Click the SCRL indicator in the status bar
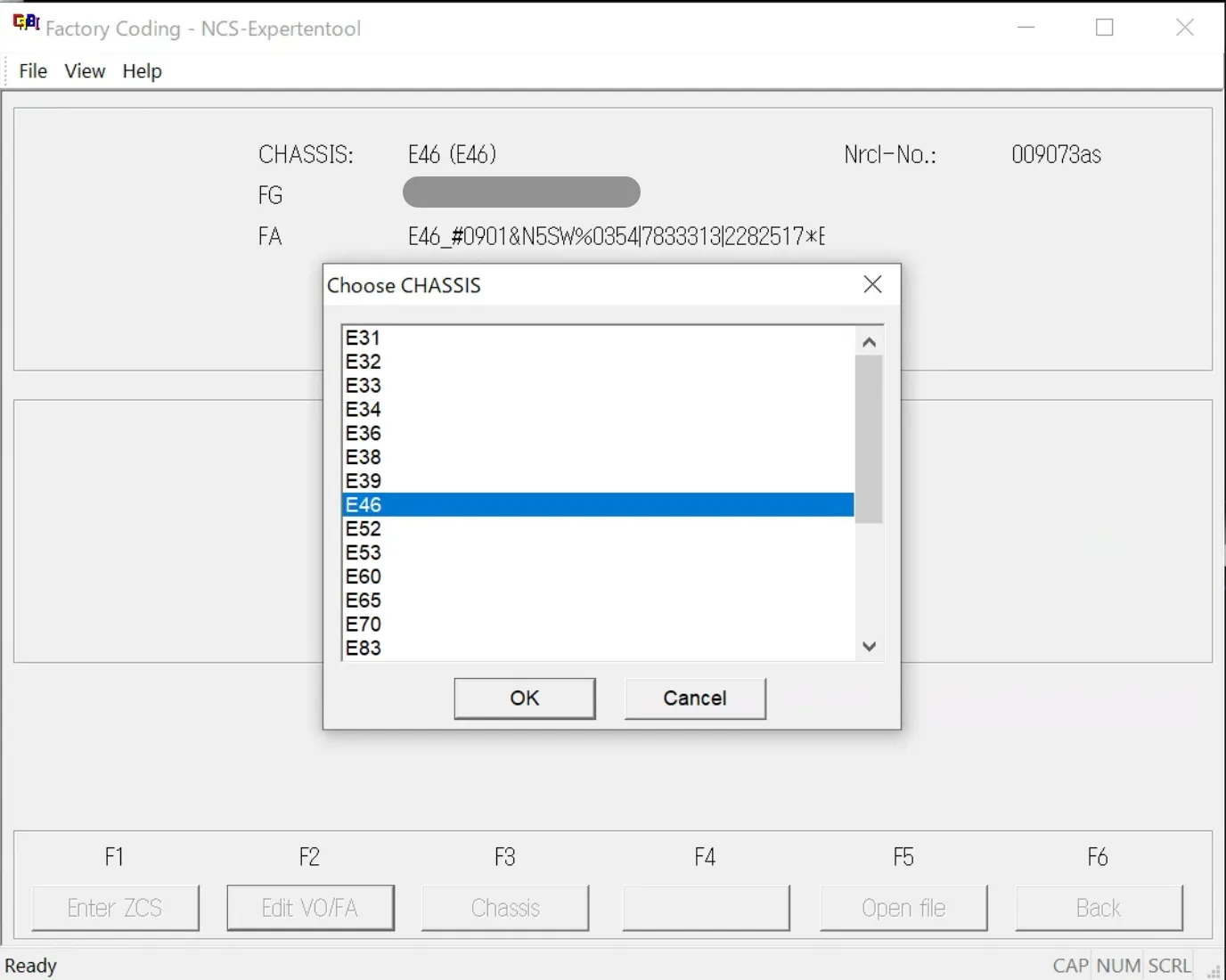This screenshot has height=980, width=1226. coord(1169,966)
